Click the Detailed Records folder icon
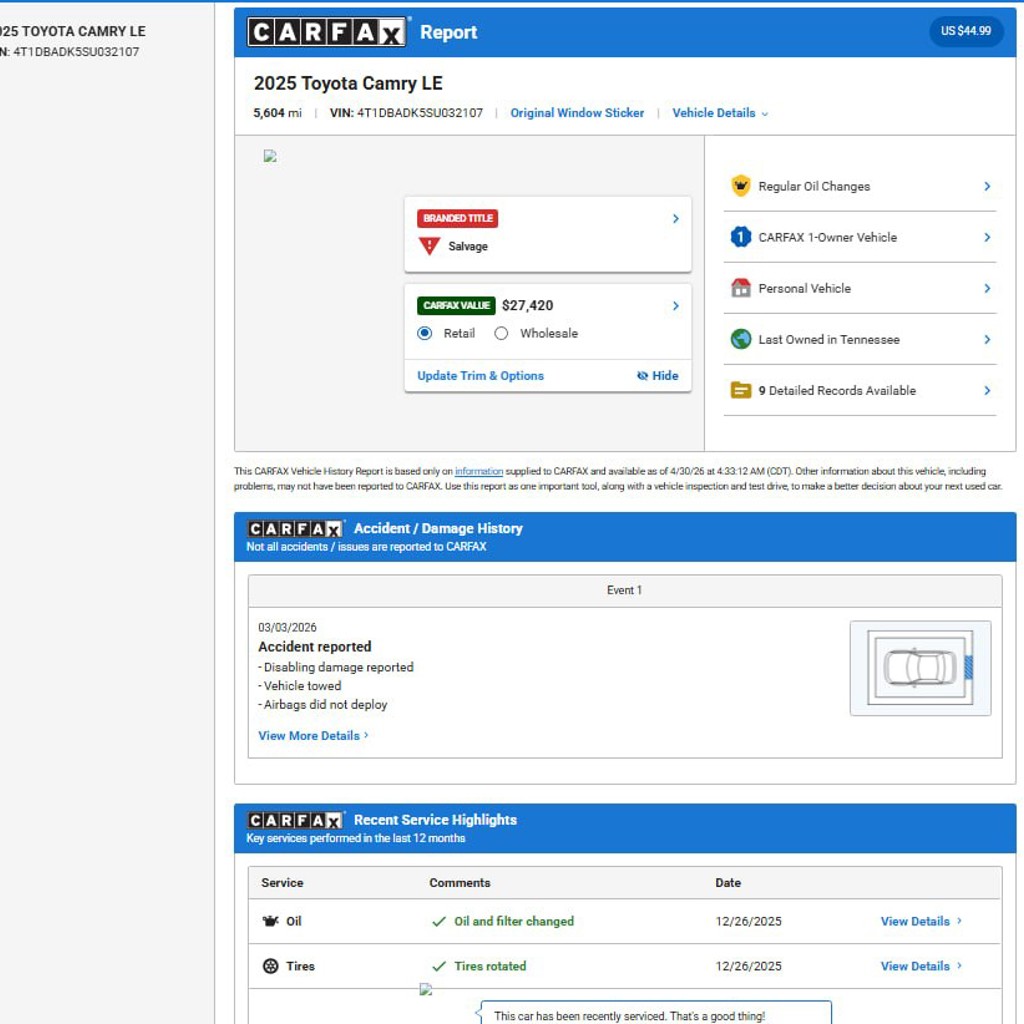The width and height of the screenshot is (1024, 1024). [741, 391]
